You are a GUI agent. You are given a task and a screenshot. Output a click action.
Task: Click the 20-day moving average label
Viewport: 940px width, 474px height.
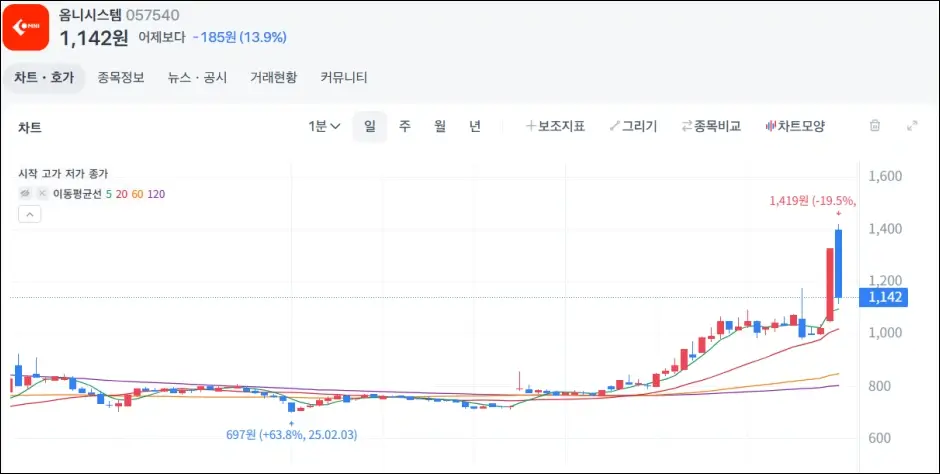pyautogui.click(x=122, y=194)
